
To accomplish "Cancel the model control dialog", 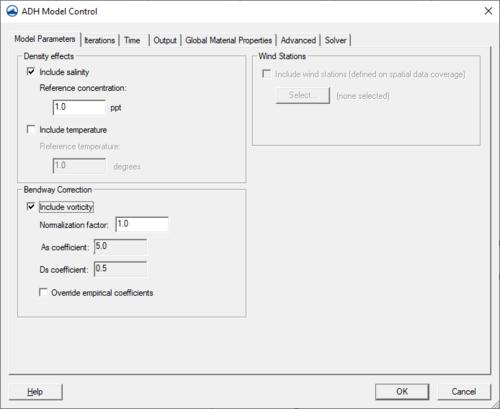I will tap(464, 392).
